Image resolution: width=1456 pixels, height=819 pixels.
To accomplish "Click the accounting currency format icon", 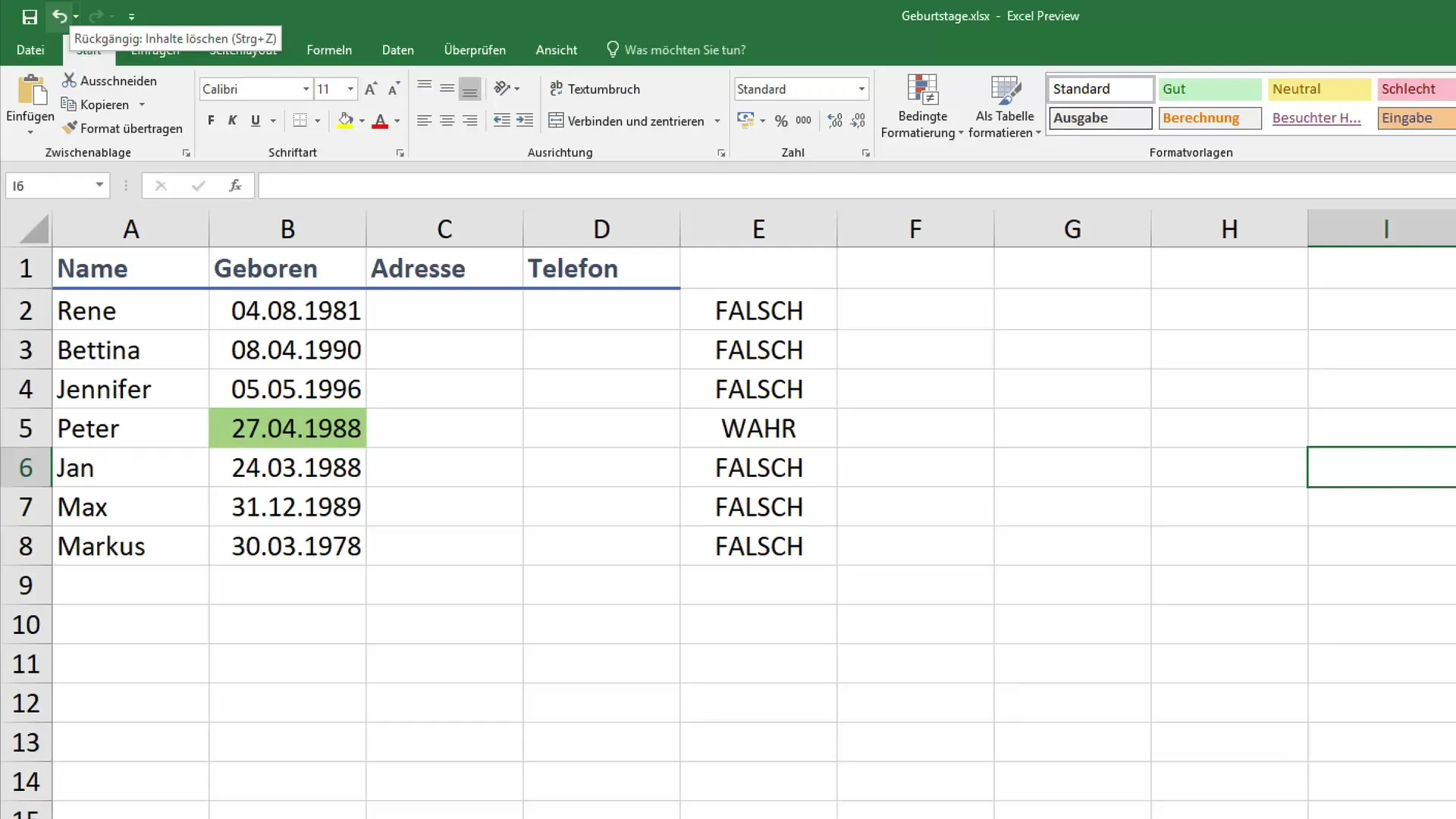I will tap(745, 121).
